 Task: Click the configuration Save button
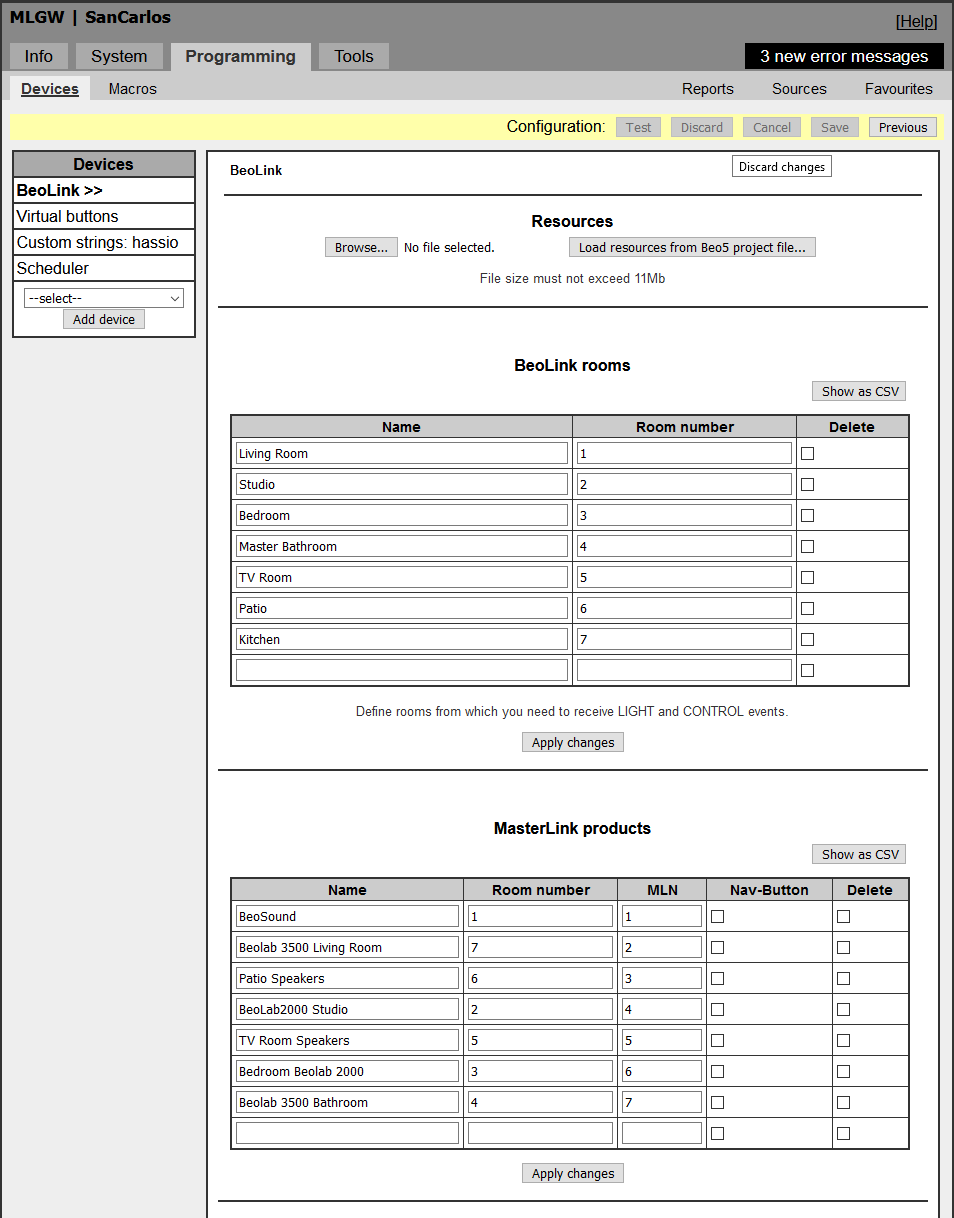click(835, 127)
